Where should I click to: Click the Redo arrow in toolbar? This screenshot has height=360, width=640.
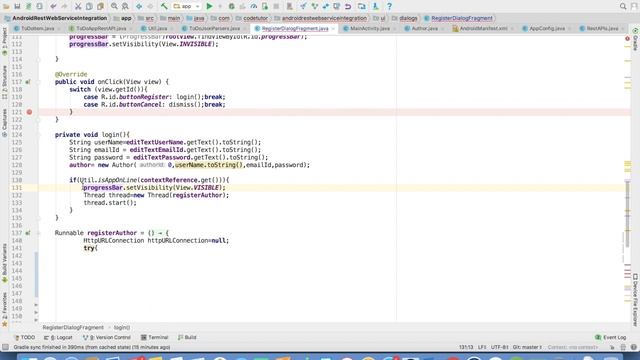(64, 7)
